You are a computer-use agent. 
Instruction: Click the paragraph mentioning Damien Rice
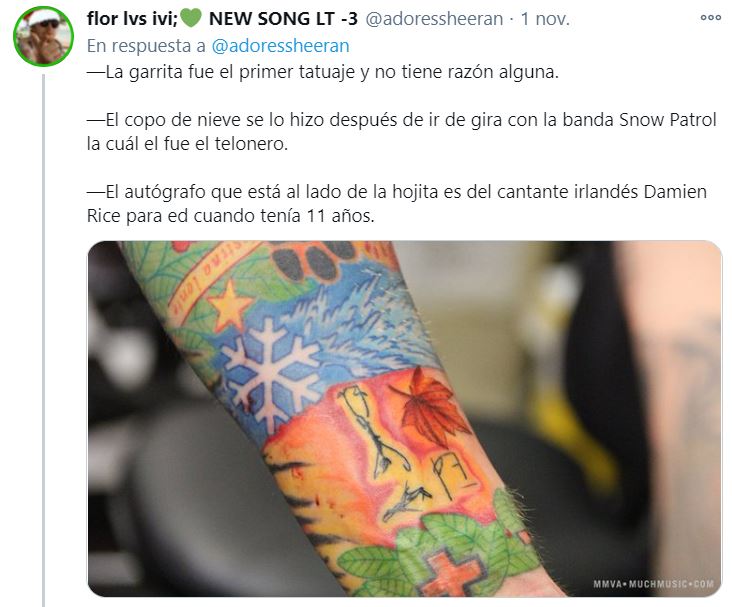pos(397,204)
